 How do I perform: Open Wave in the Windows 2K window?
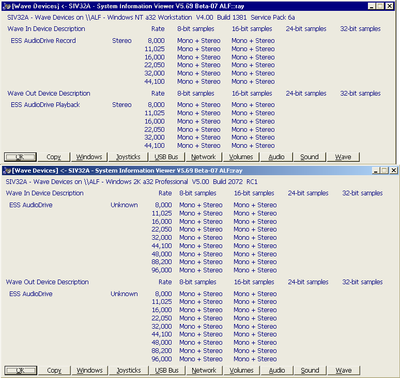(x=343, y=370)
